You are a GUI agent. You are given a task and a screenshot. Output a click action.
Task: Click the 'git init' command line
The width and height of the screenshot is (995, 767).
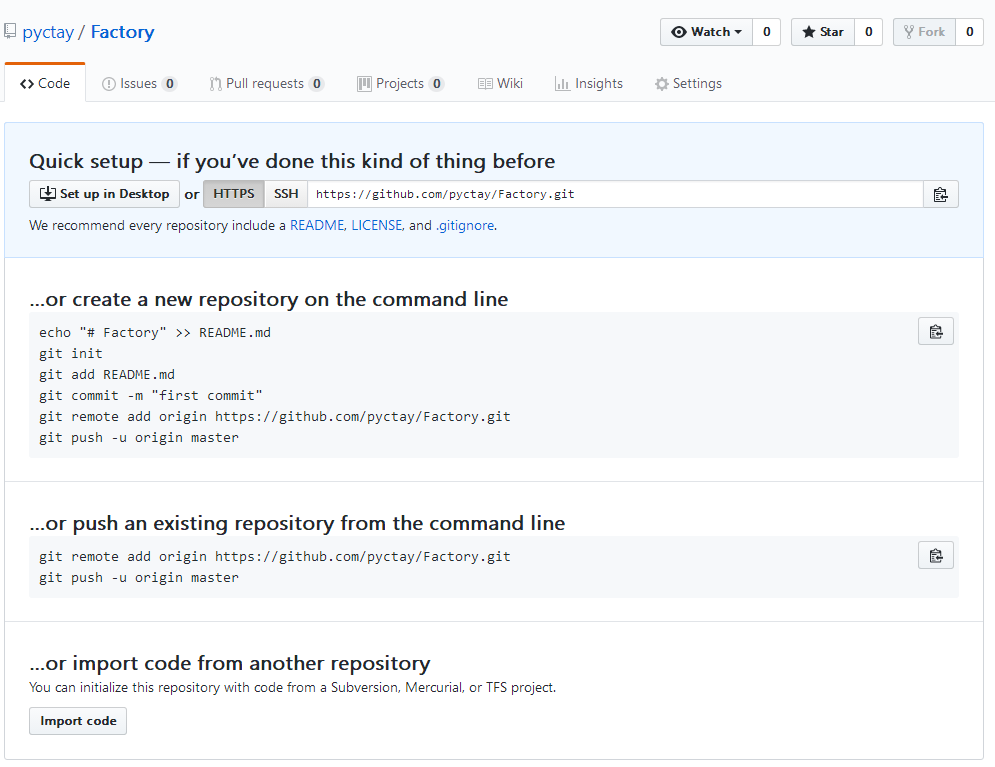click(x=70, y=353)
